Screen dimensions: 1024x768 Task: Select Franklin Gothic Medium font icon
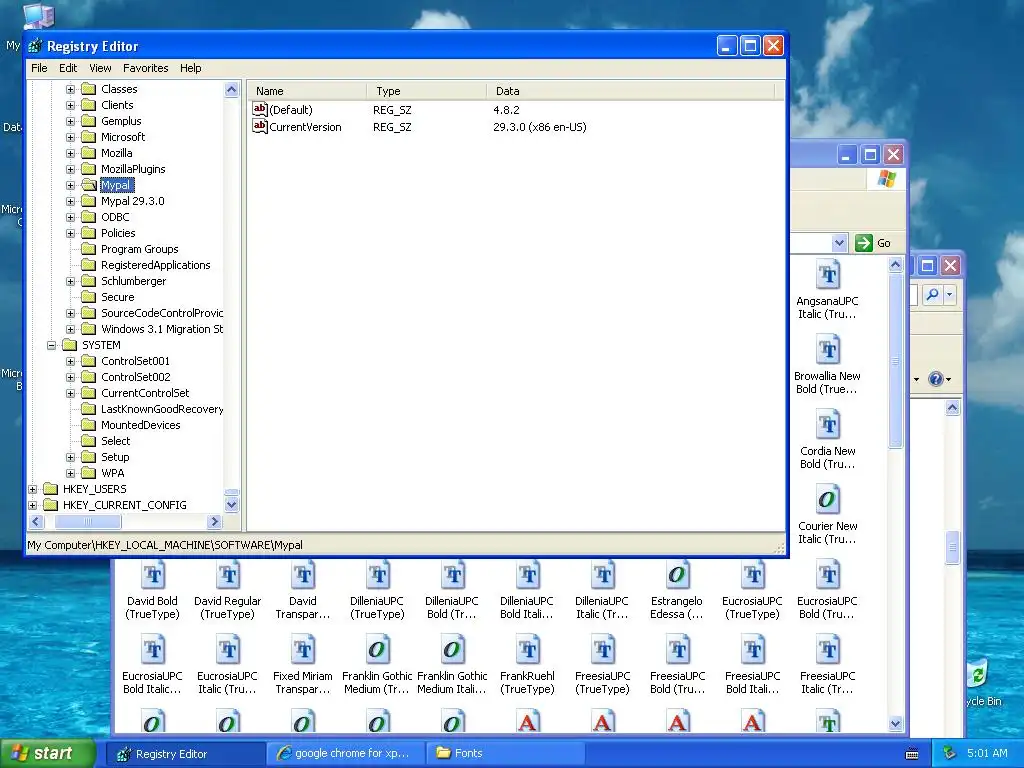pyautogui.click(x=377, y=650)
